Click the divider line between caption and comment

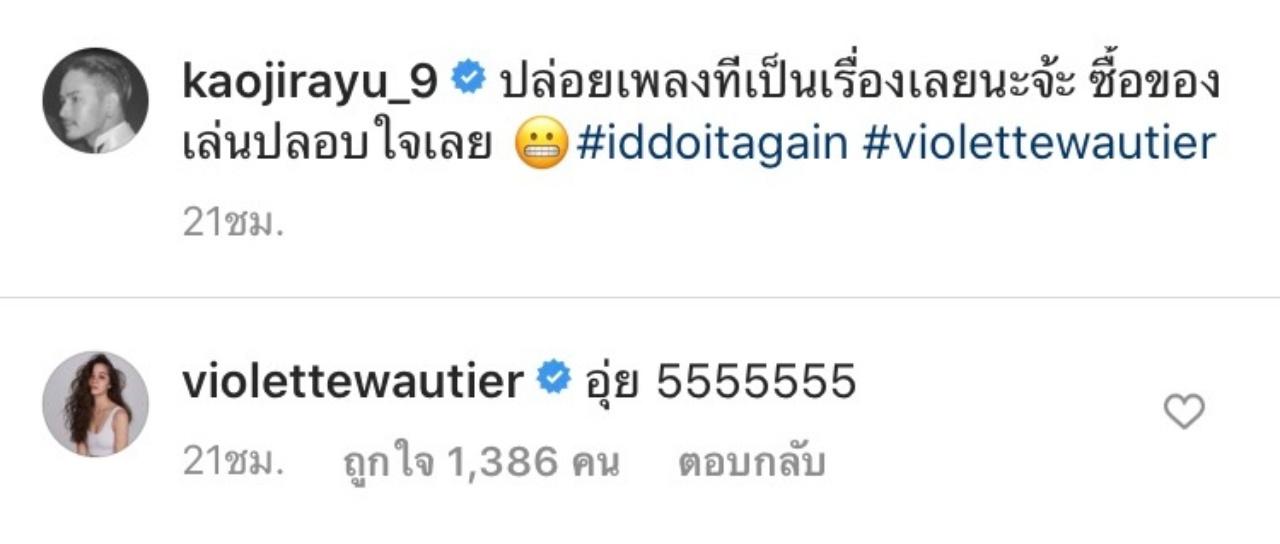tap(640, 298)
